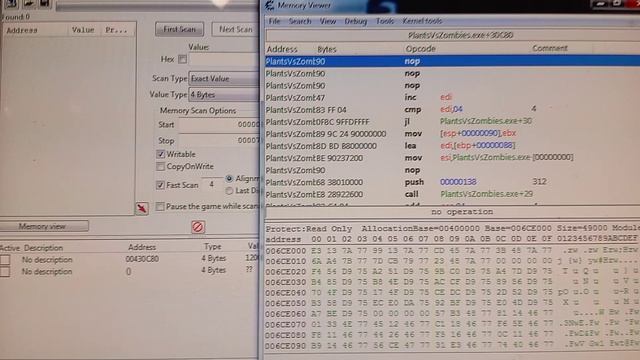This screenshot has width=640, height=360.
Task: Select the call PlantsVsZombies.exe+29 row
Action: (452, 194)
